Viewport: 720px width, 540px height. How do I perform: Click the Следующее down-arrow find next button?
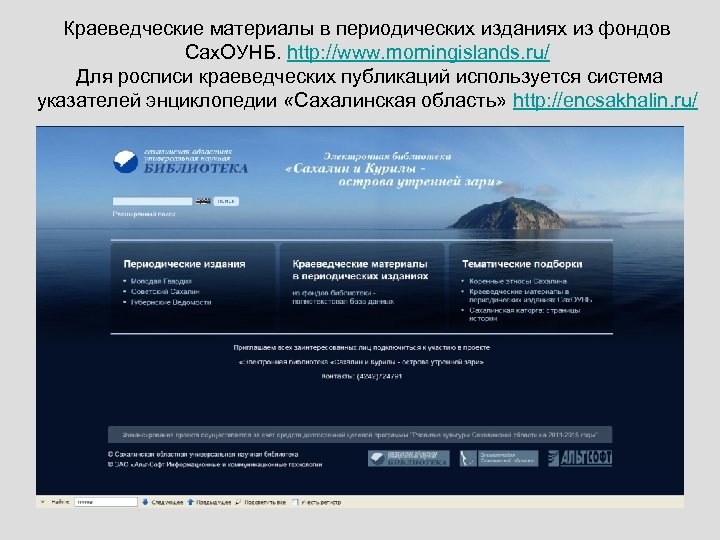click(162, 502)
